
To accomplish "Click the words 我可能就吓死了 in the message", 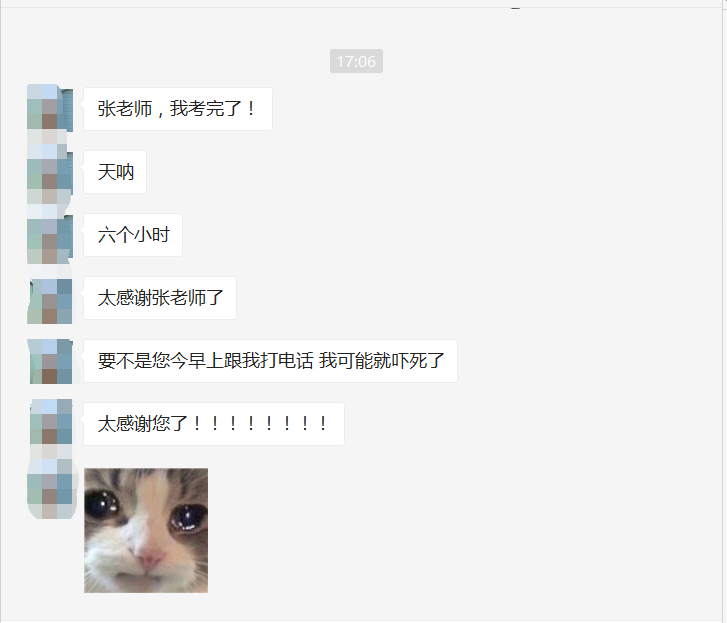I will click(382, 361).
